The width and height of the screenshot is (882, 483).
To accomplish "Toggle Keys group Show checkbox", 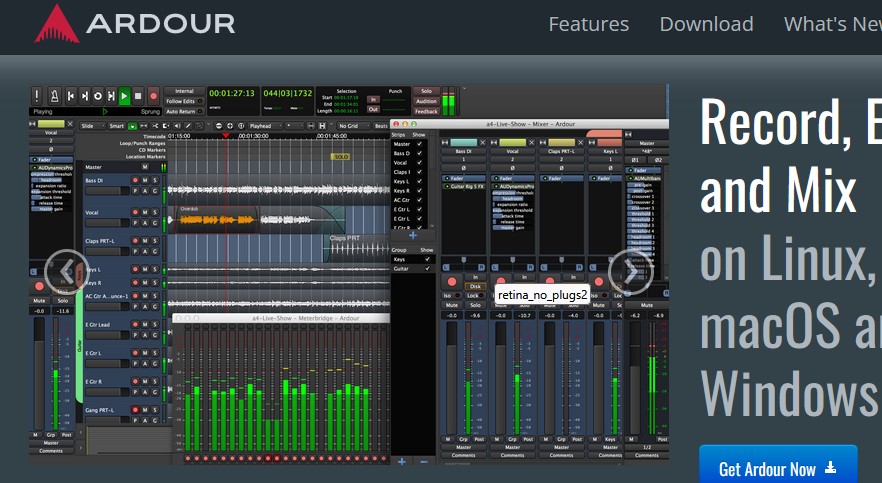I will [x=428, y=259].
